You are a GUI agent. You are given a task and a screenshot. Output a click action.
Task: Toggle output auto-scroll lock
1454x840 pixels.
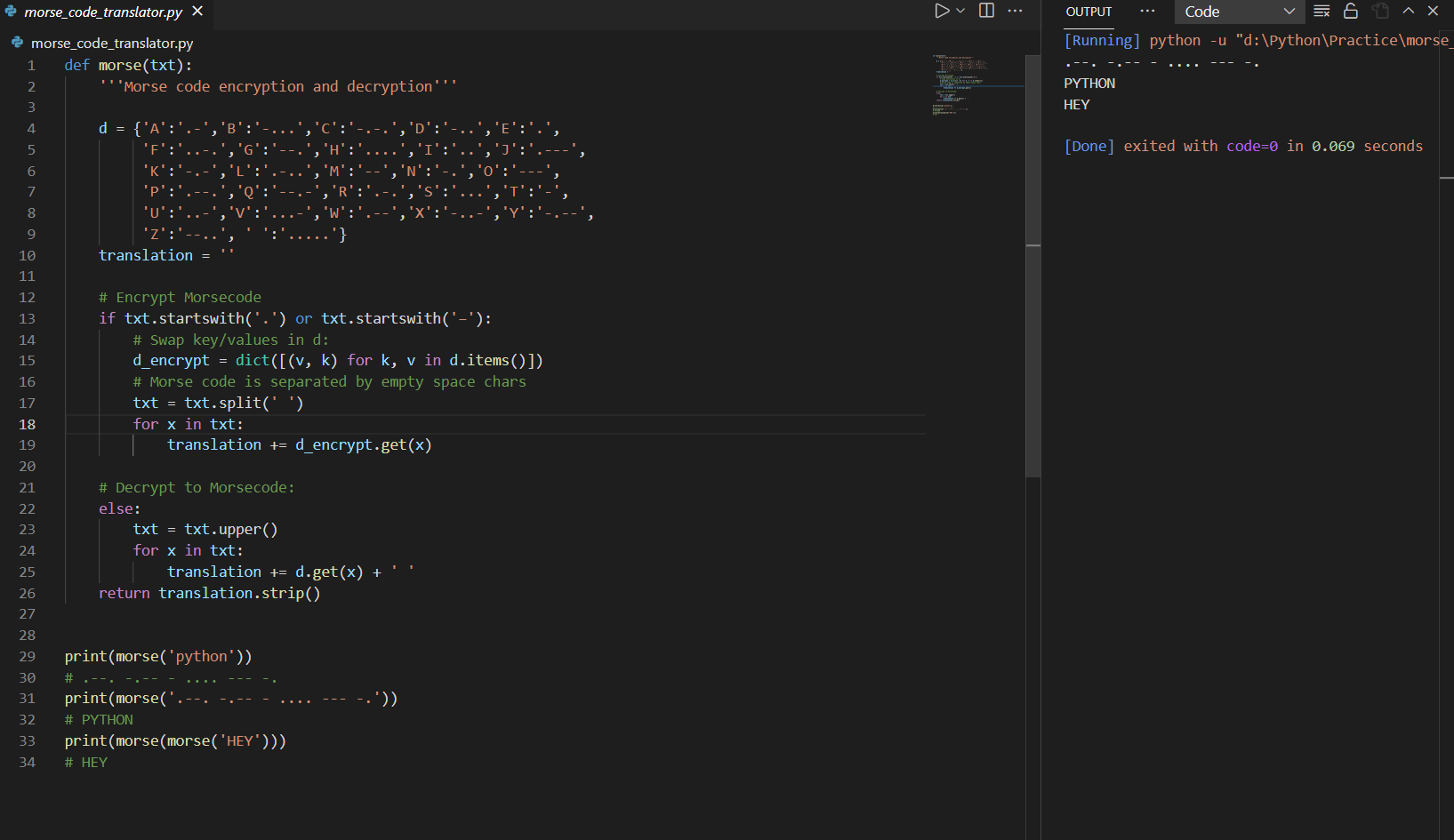pos(1351,11)
